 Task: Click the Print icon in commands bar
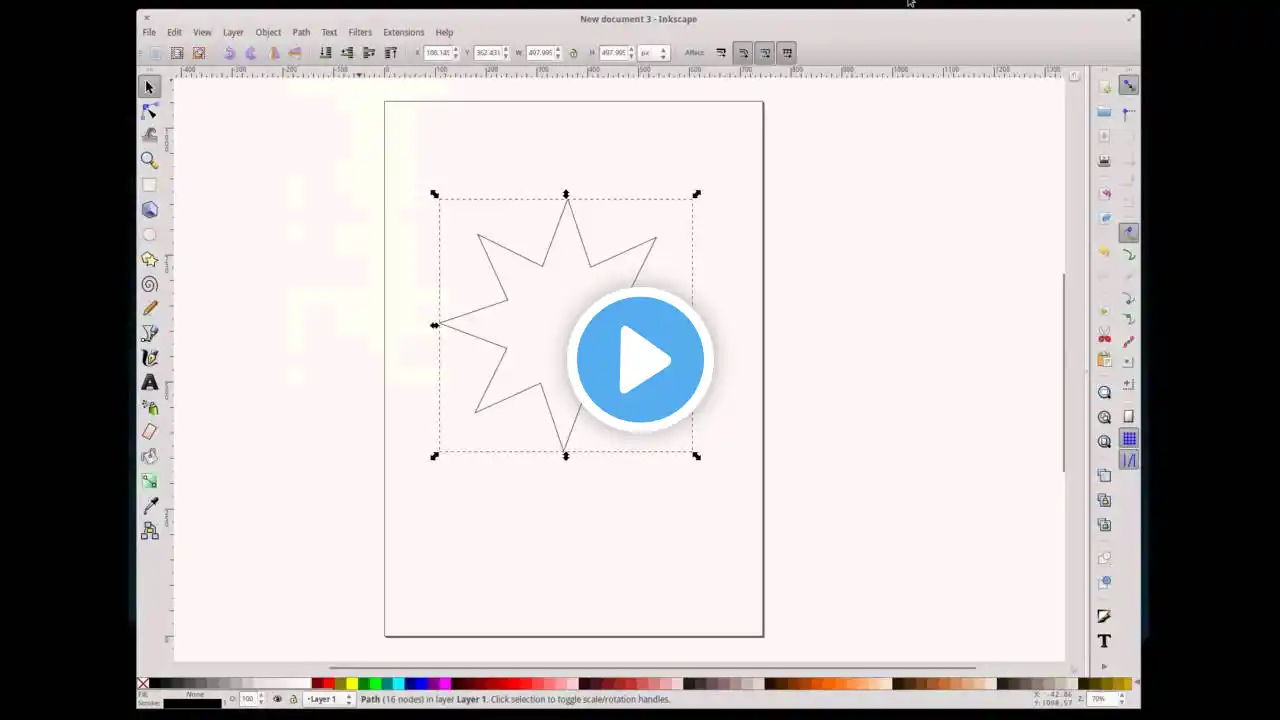click(x=1104, y=160)
